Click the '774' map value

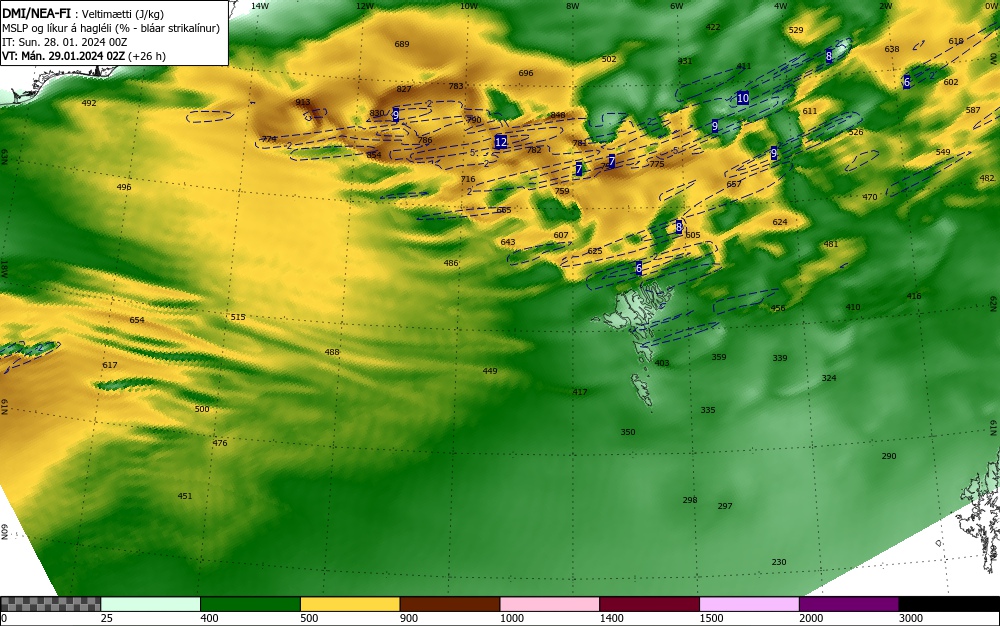(269, 139)
